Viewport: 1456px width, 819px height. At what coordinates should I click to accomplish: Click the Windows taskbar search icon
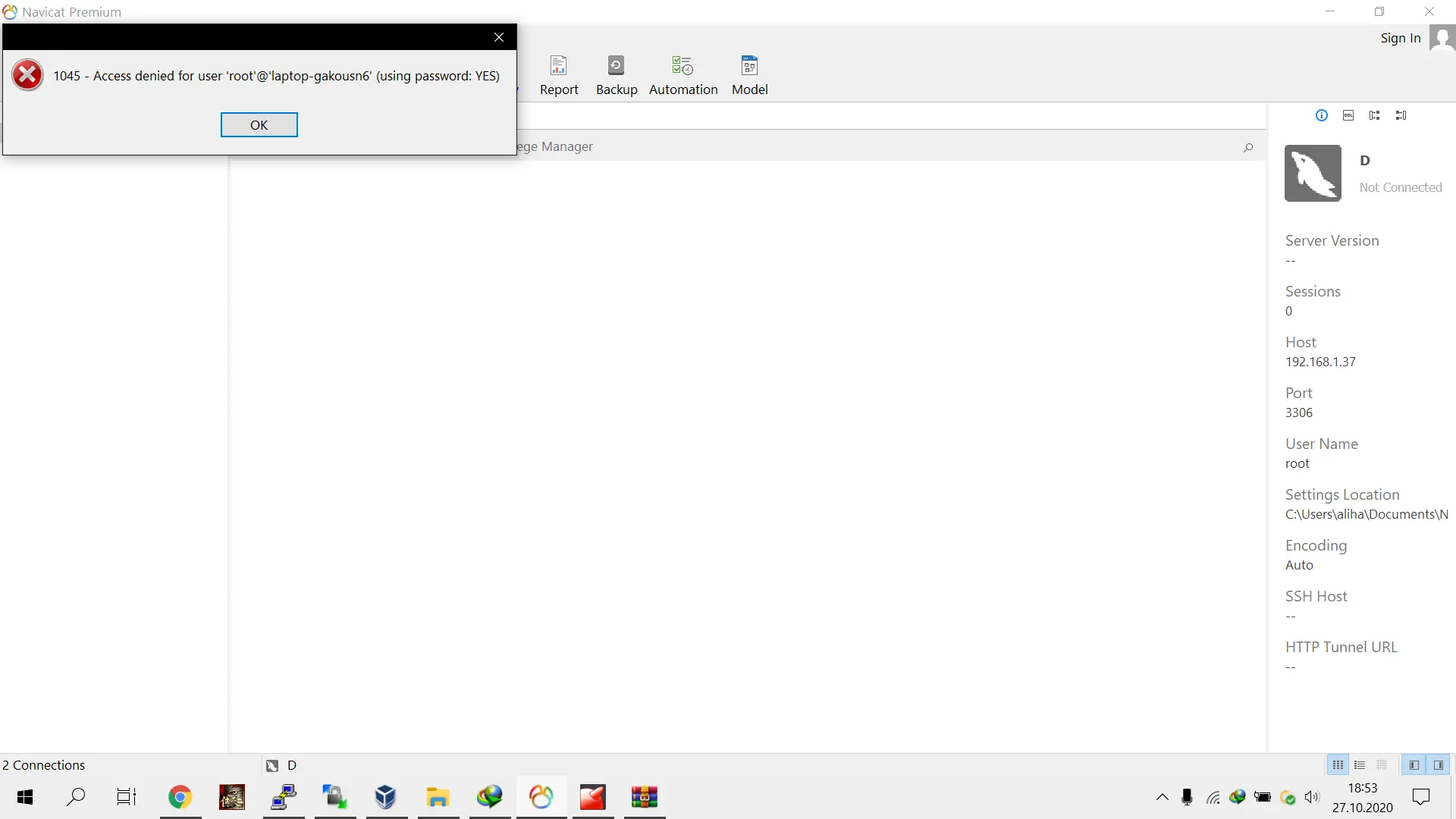click(75, 797)
